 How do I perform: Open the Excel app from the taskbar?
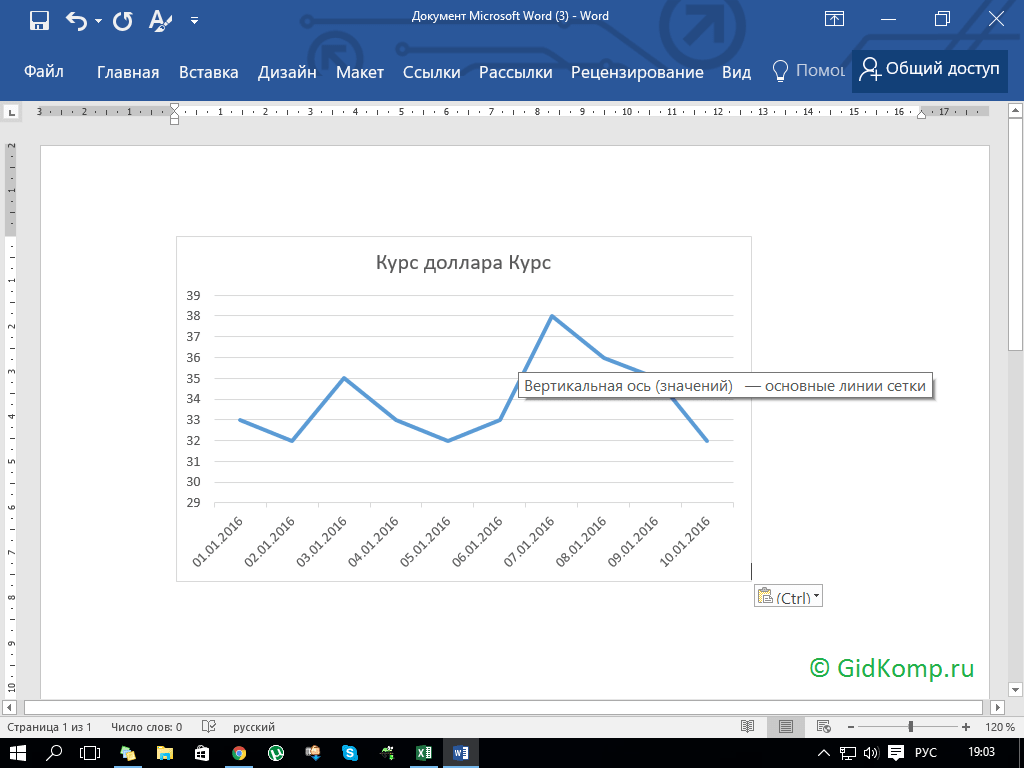423,752
